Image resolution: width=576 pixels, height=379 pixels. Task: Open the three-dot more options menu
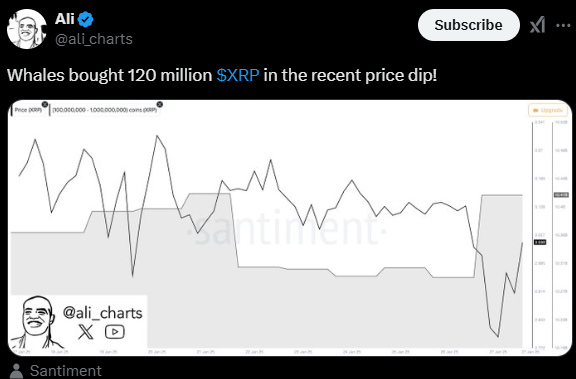(x=563, y=25)
